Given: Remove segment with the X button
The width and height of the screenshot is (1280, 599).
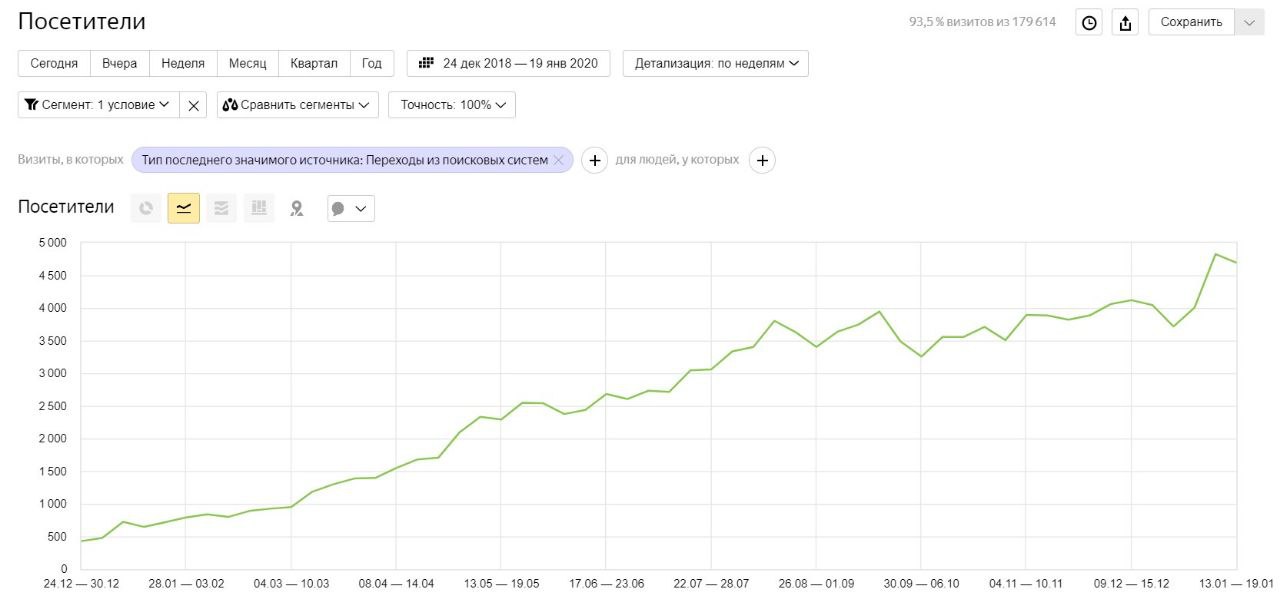Looking at the screenshot, I should pos(194,105).
